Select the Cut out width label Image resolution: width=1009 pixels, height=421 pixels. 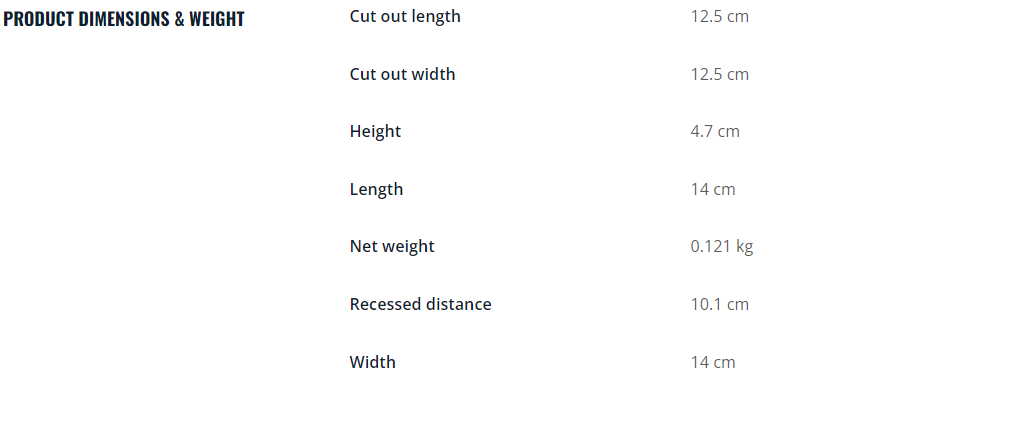(402, 74)
